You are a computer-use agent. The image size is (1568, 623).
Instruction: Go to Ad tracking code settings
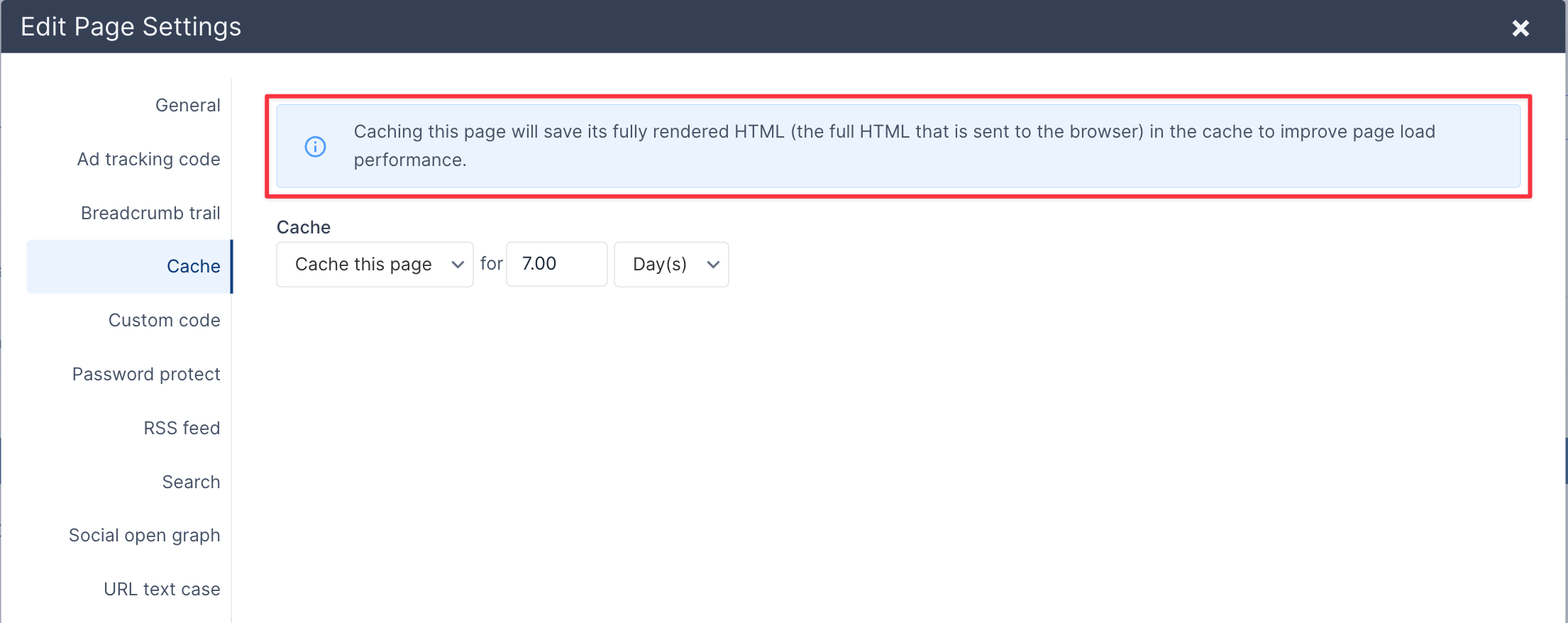click(x=148, y=159)
